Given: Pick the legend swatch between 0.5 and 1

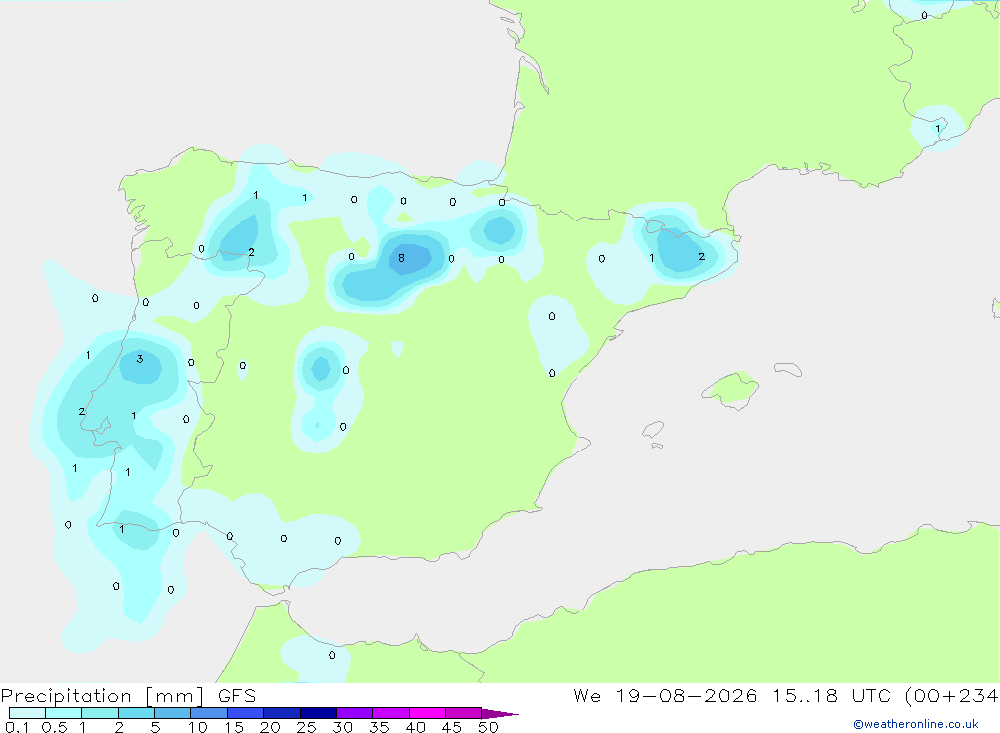Looking at the screenshot, I should click(64, 713).
